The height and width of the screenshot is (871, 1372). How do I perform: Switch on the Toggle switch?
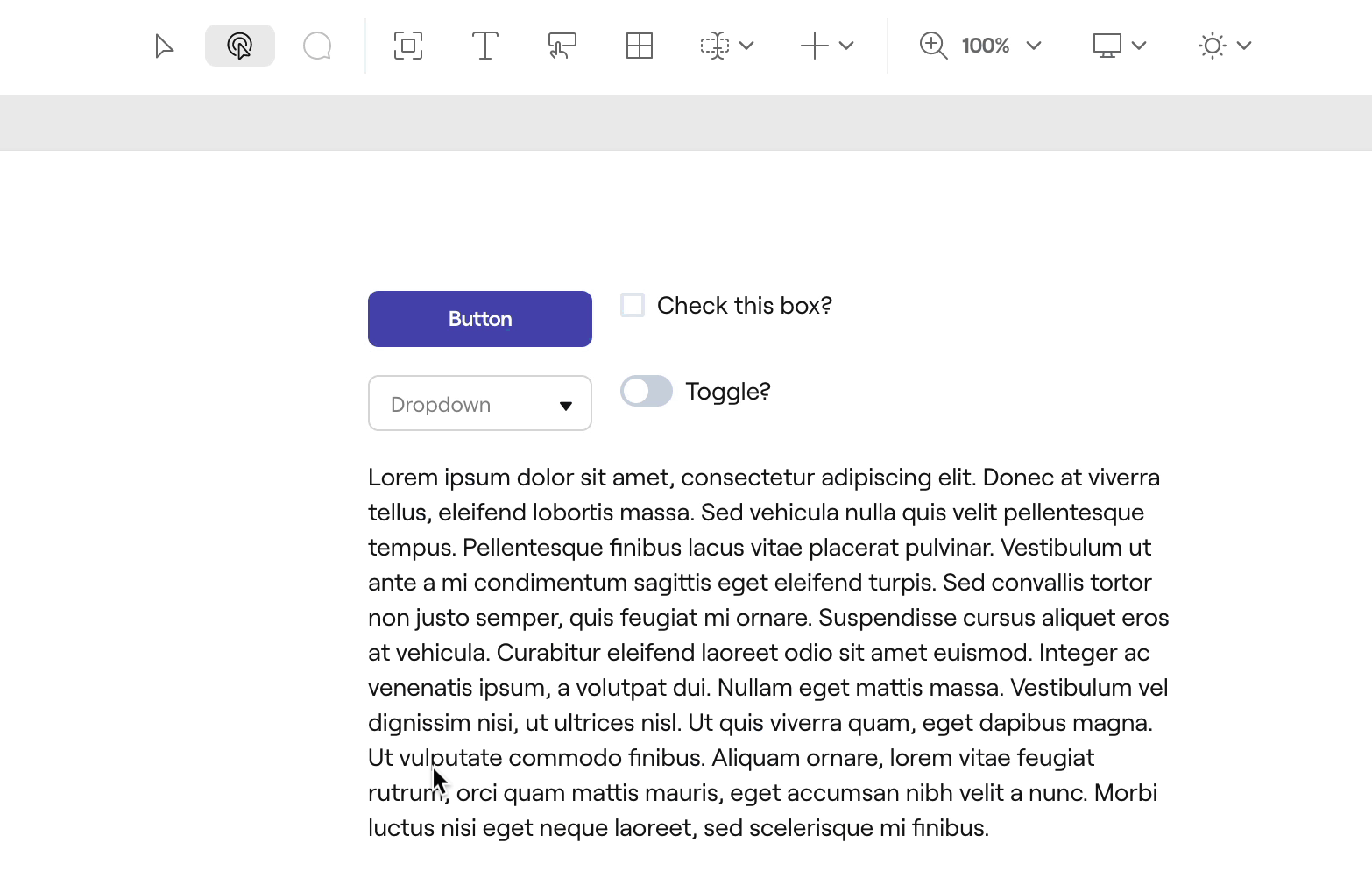tap(647, 391)
